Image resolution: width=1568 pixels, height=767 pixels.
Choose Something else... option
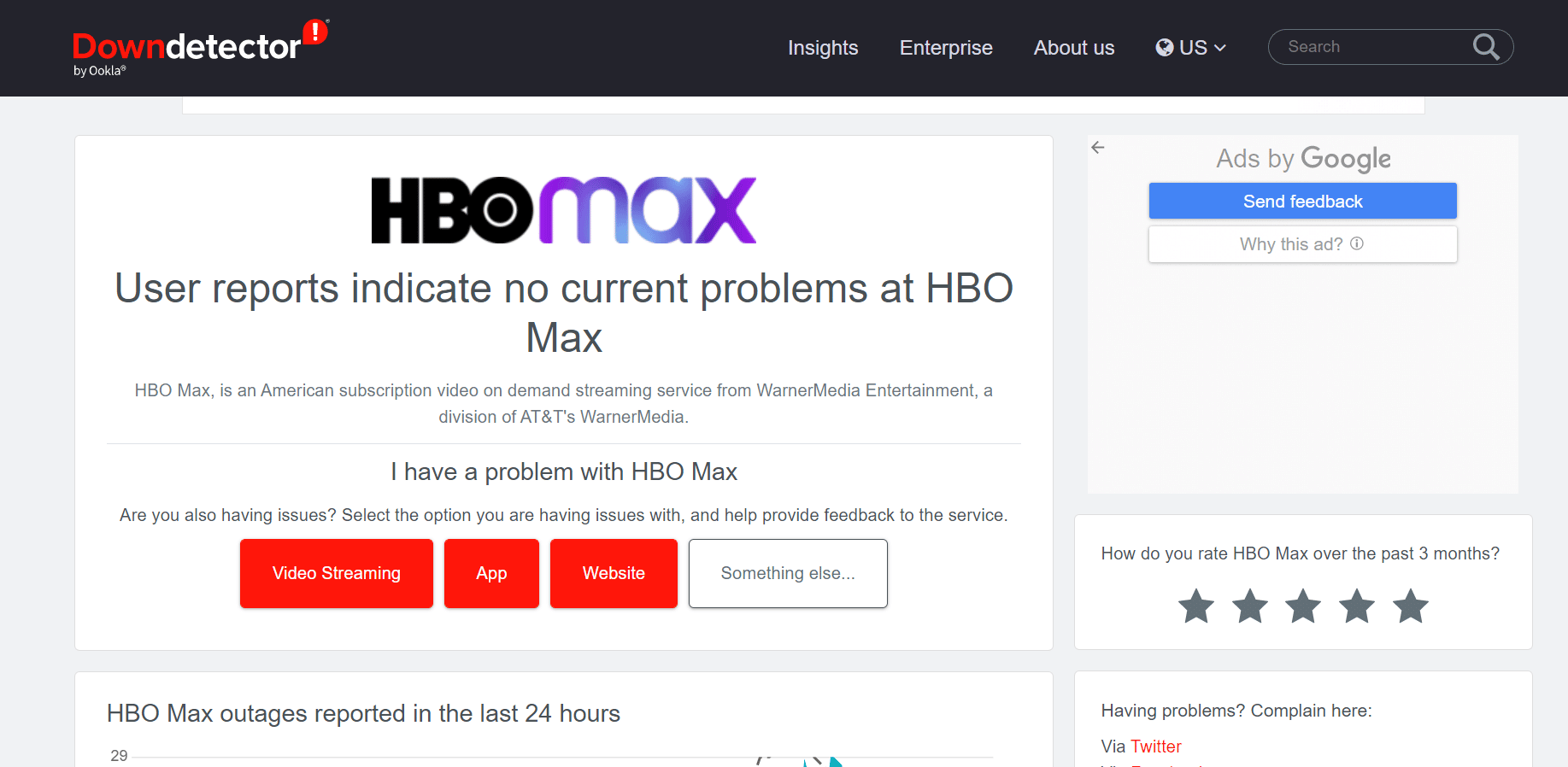788,573
